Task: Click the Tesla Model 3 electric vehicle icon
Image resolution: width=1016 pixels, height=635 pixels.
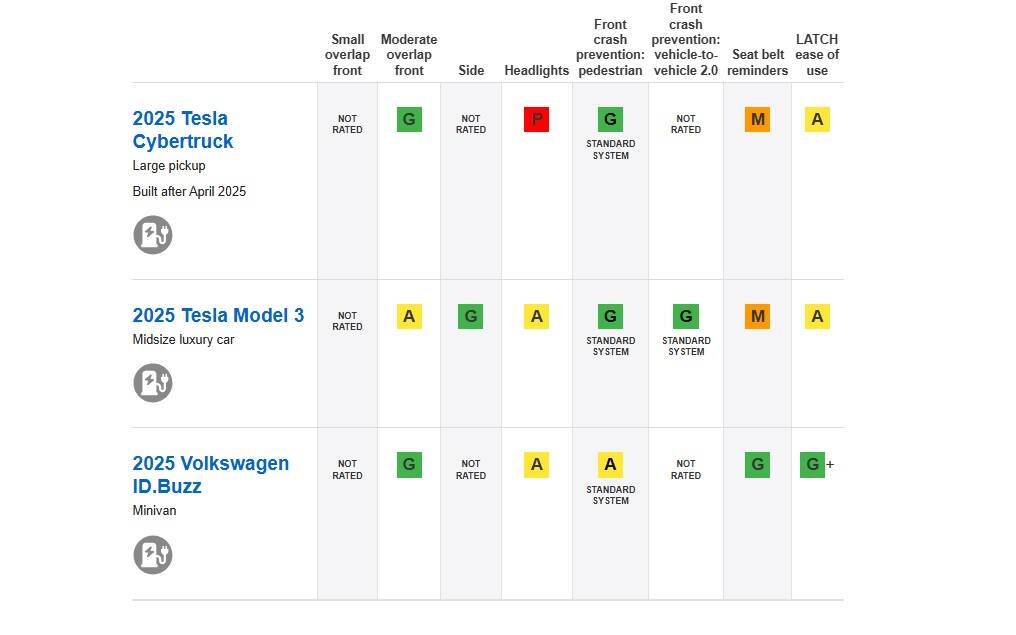Action: (x=153, y=383)
